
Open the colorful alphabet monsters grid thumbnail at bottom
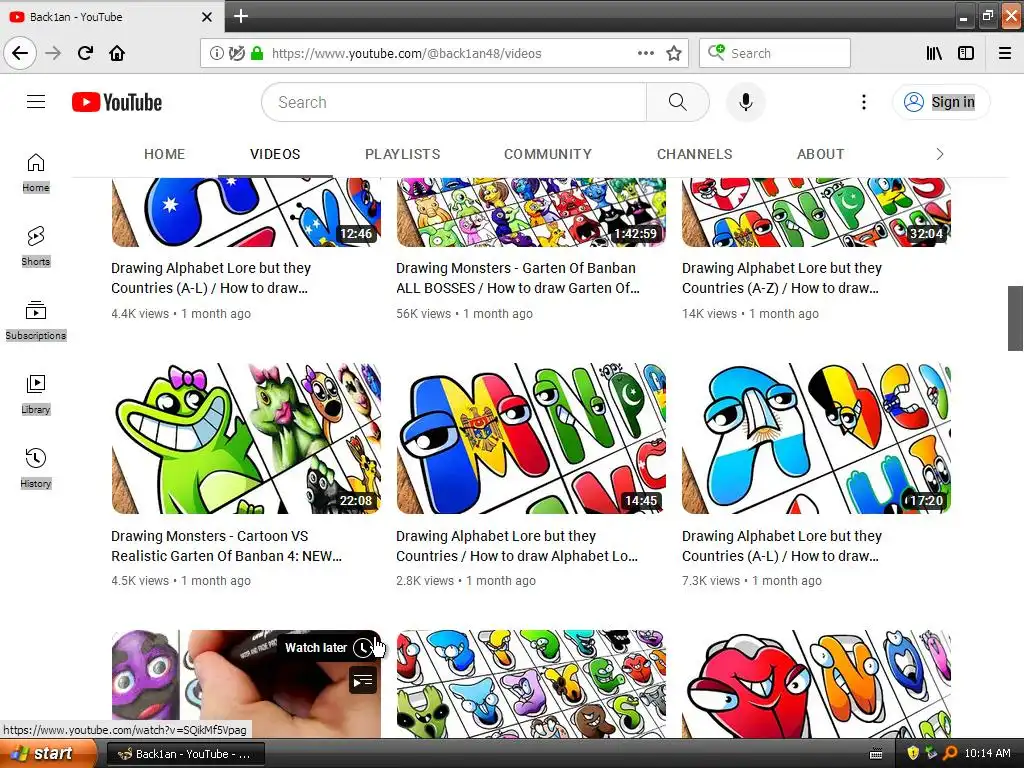pos(531,684)
